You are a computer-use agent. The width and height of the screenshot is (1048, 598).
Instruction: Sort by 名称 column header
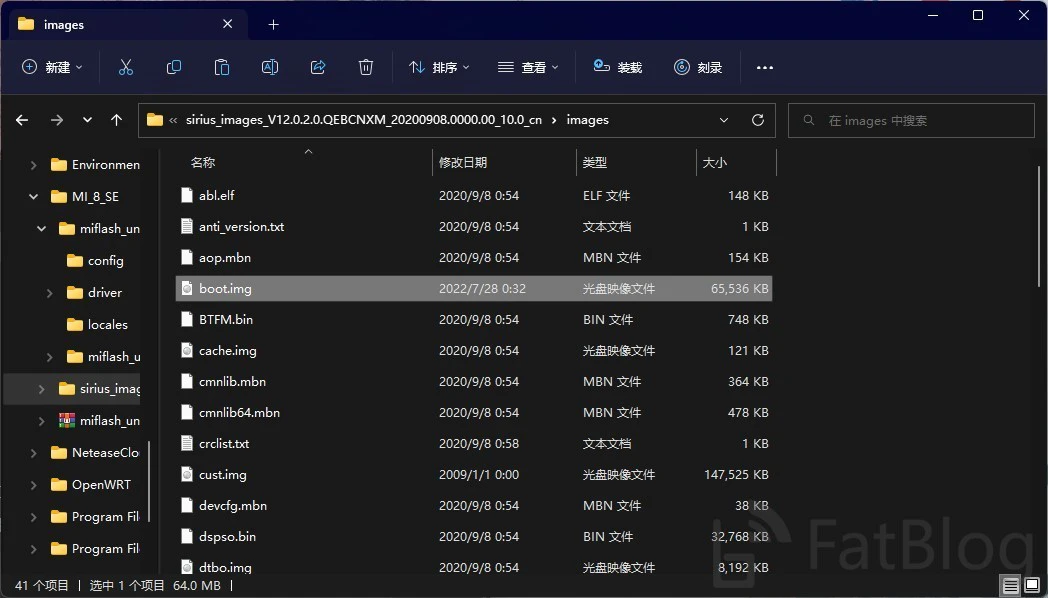point(203,162)
